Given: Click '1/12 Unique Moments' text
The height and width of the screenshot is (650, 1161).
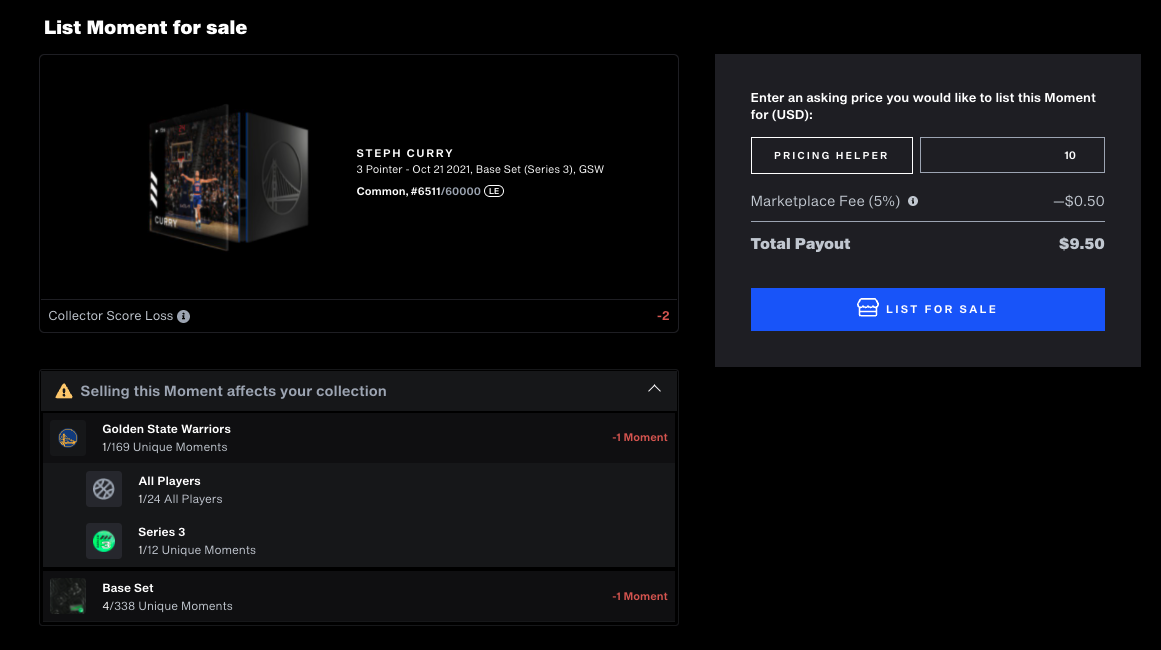Looking at the screenshot, I should click(x=197, y=550).
